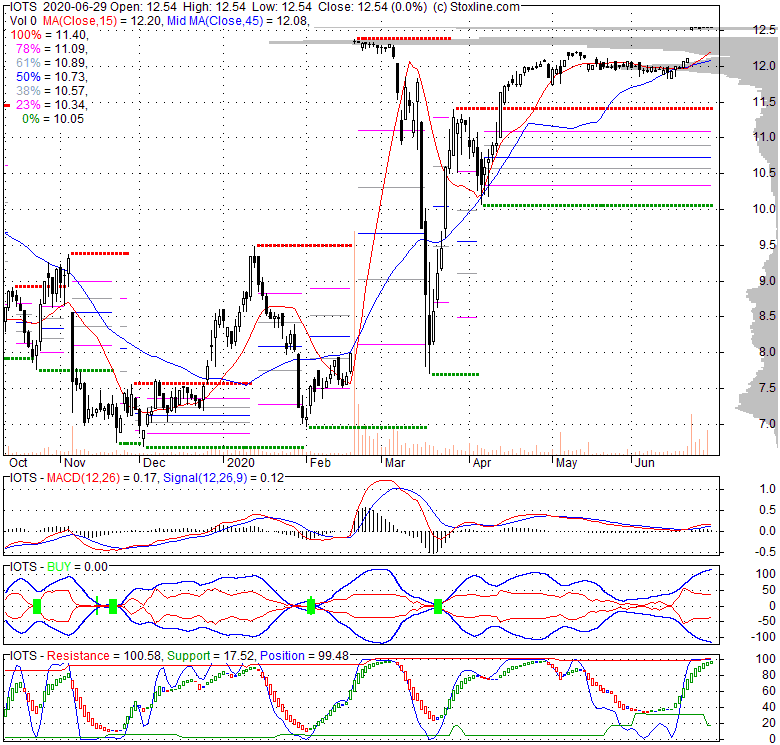The image size is (780, 745).
Task: Click the Low: 12.54 value
Action: tap(282, 7)
